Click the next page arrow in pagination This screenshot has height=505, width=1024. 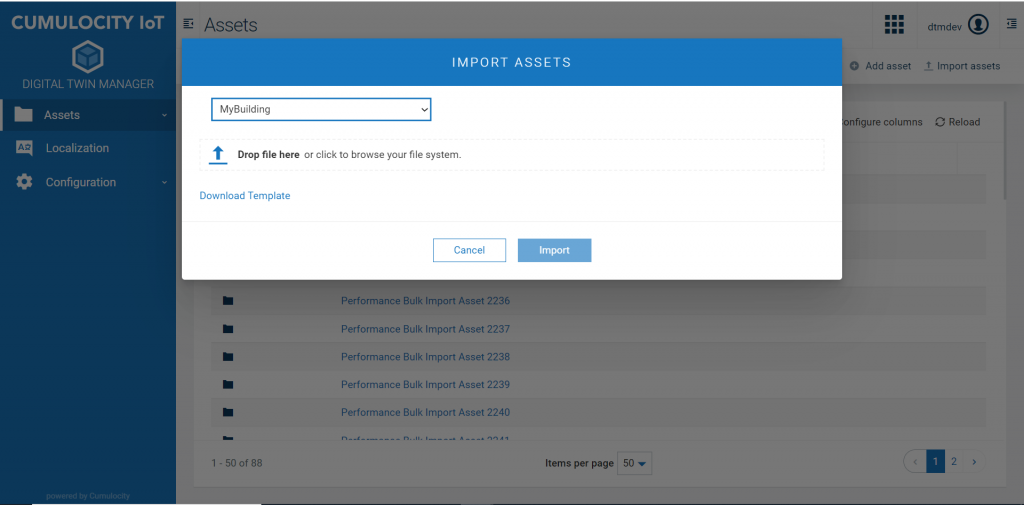(974, 461)
